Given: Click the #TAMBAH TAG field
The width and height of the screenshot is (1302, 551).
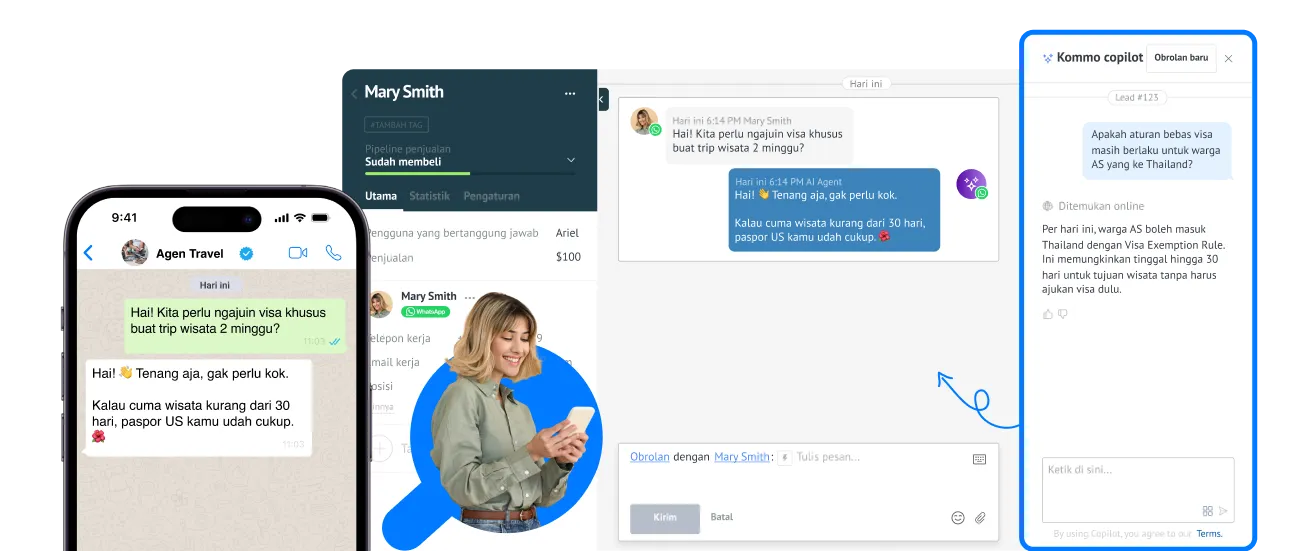Looking at the screenshot, I should click(396, 125).
